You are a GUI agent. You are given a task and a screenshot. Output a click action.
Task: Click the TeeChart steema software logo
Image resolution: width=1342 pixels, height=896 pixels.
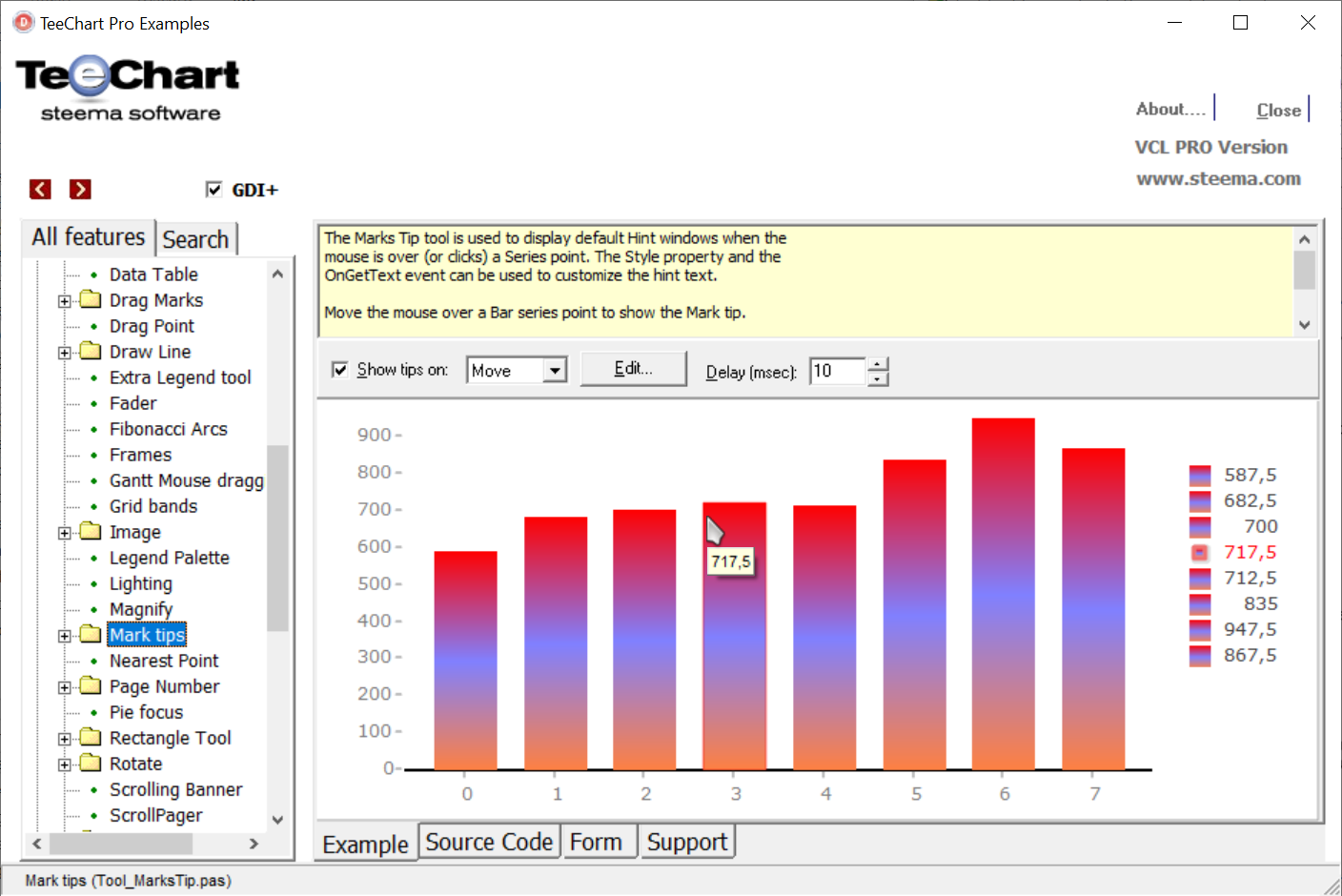(128, 89)
